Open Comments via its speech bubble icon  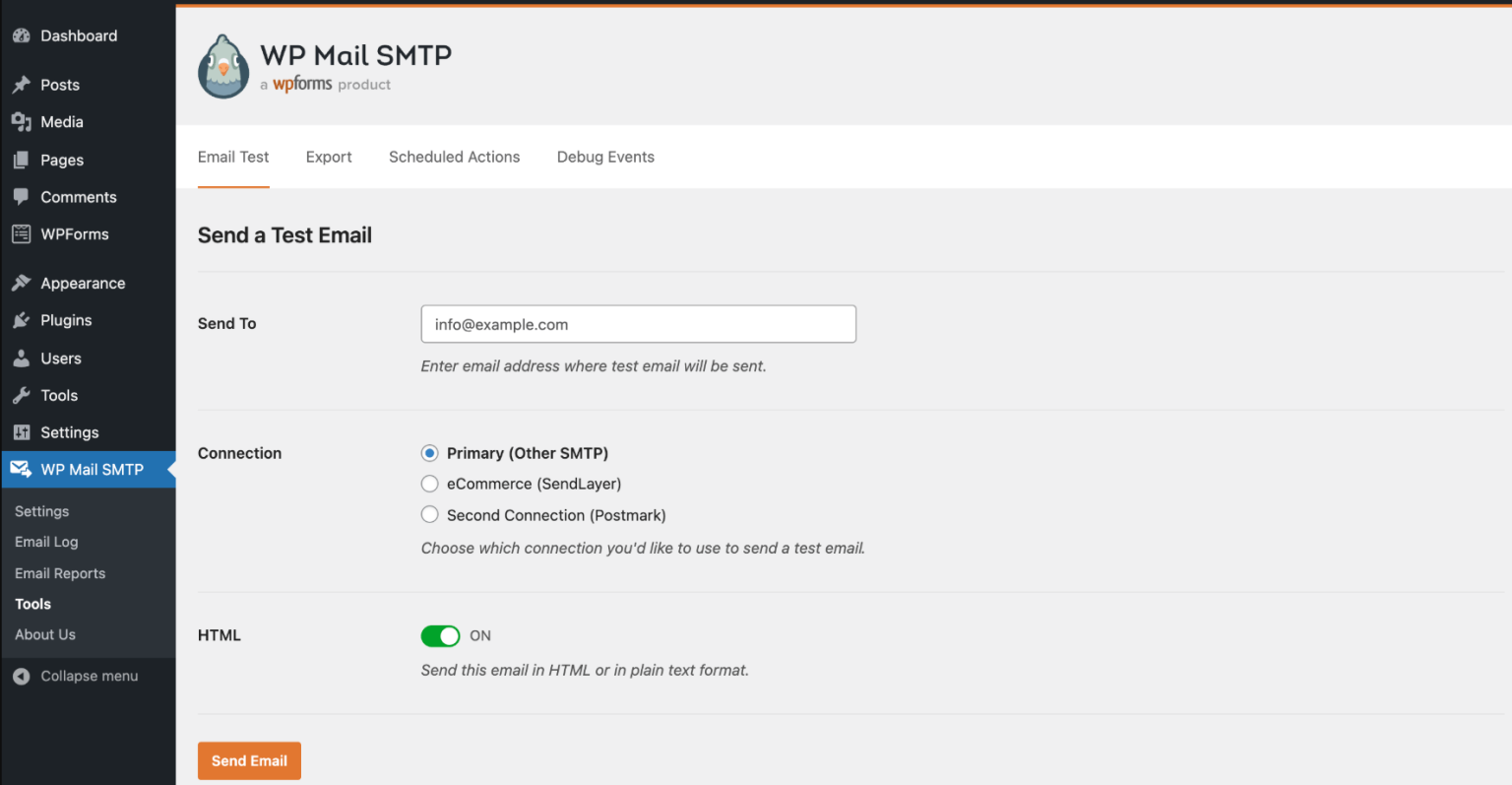click(21, 197)
